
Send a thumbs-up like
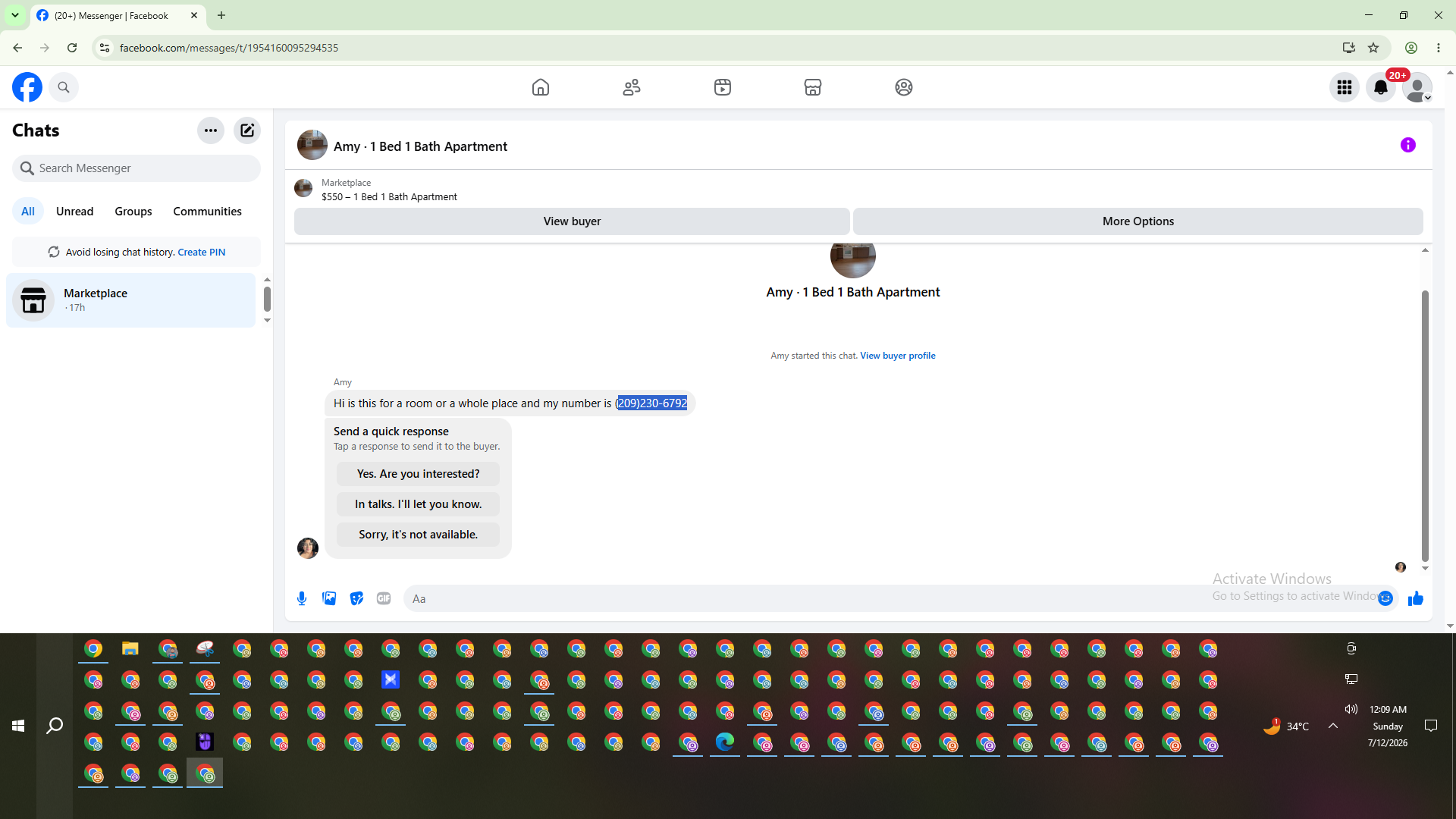pyautogui.click(x=1416, y=599)
